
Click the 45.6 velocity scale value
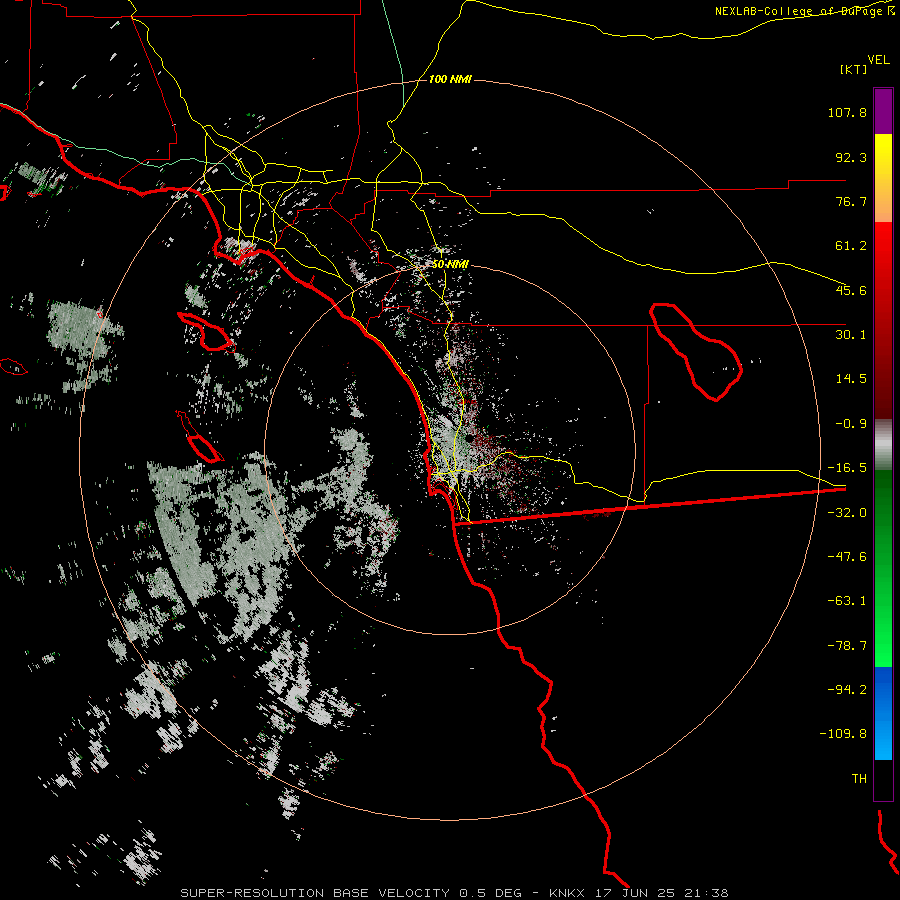tap(851, 290)
